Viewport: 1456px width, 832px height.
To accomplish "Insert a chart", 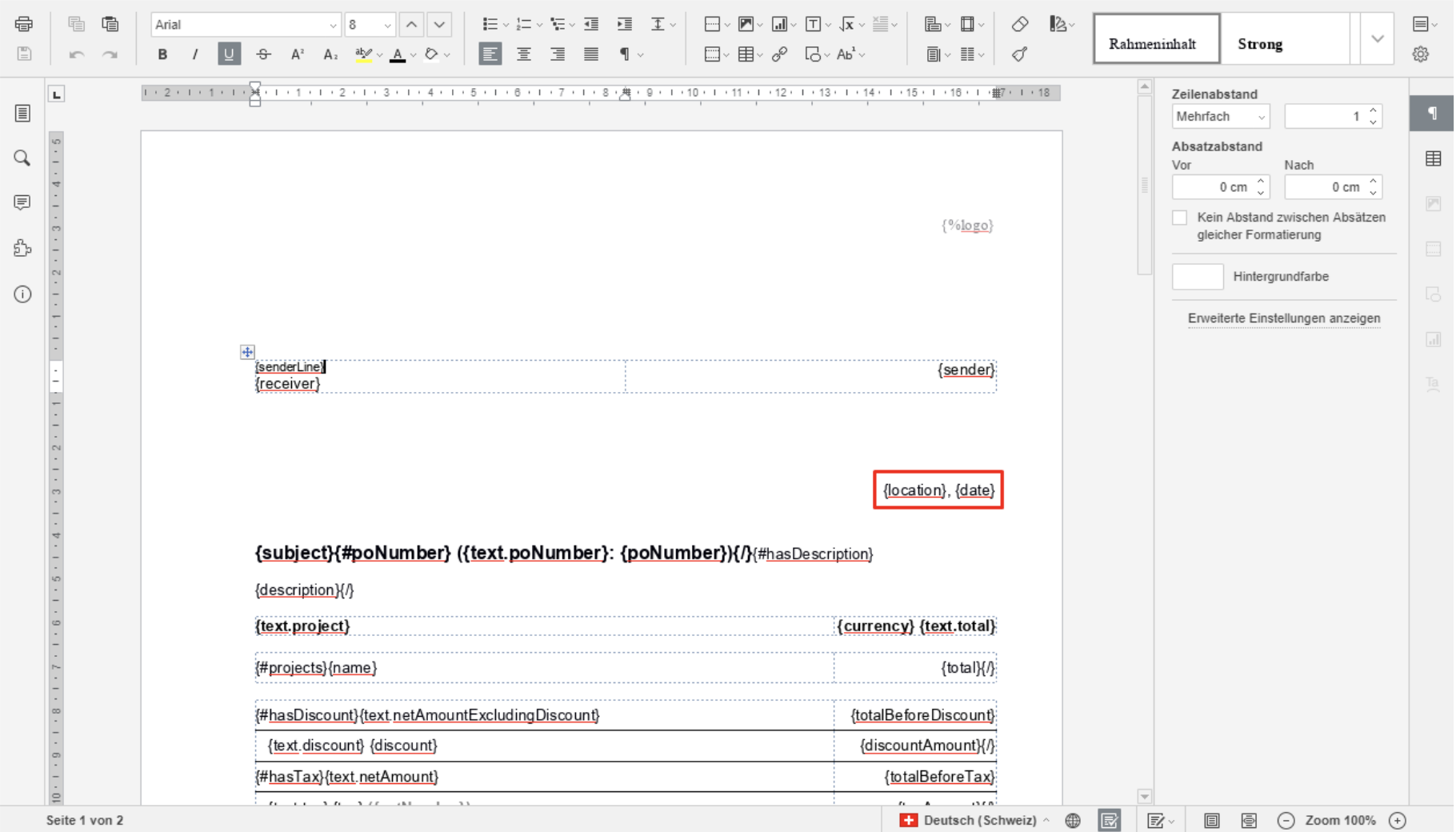I will [779, 25].
